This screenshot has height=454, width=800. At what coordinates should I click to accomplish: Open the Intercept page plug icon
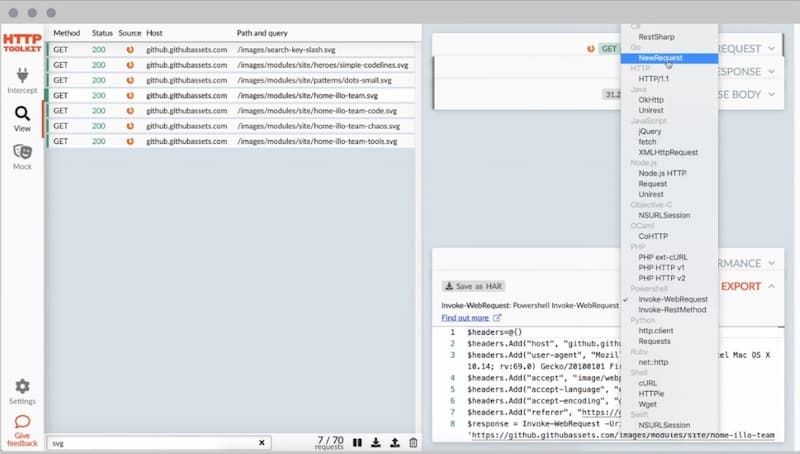(x=22, y=75)
